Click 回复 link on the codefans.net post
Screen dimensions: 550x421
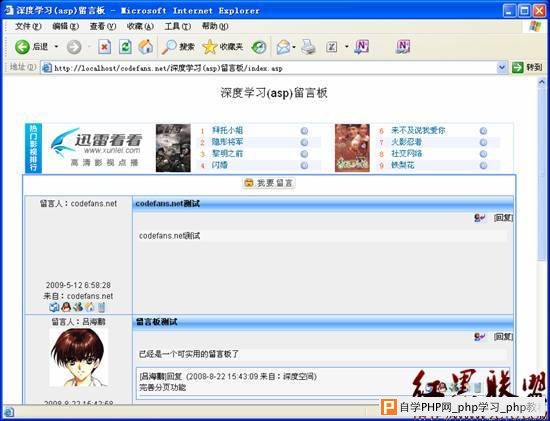[x=503, y=218]
